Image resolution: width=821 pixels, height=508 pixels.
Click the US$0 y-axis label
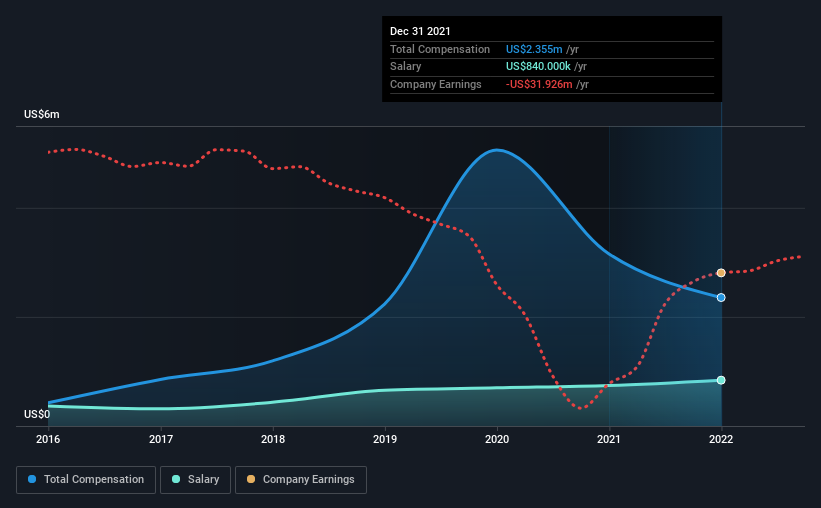[37, 414]
